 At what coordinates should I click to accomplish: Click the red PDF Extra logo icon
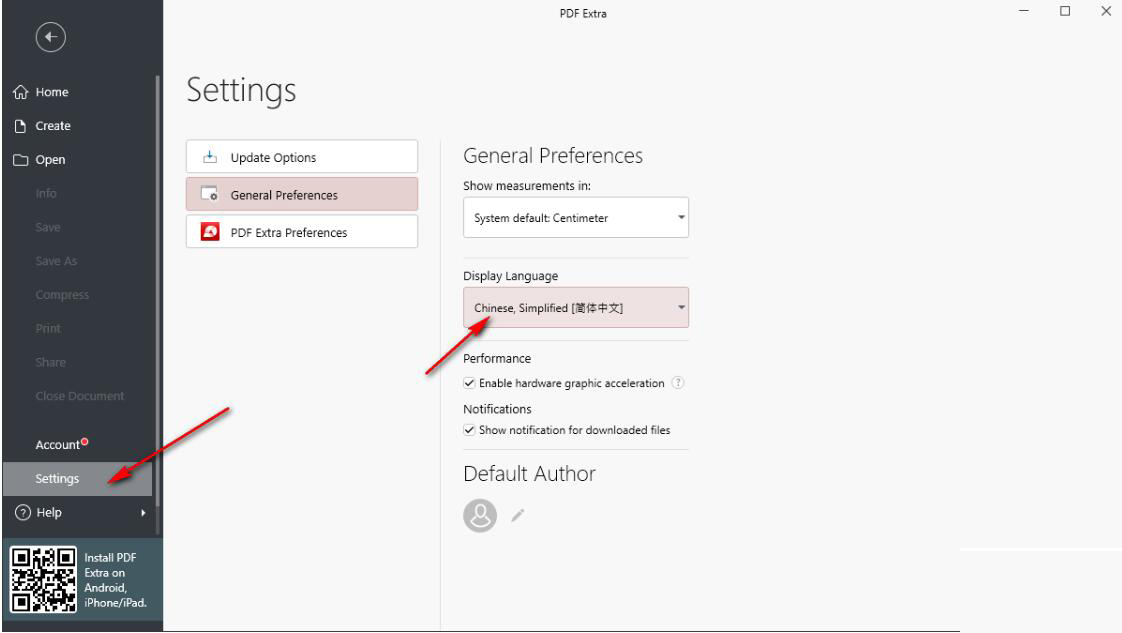[x=210, y=232]
